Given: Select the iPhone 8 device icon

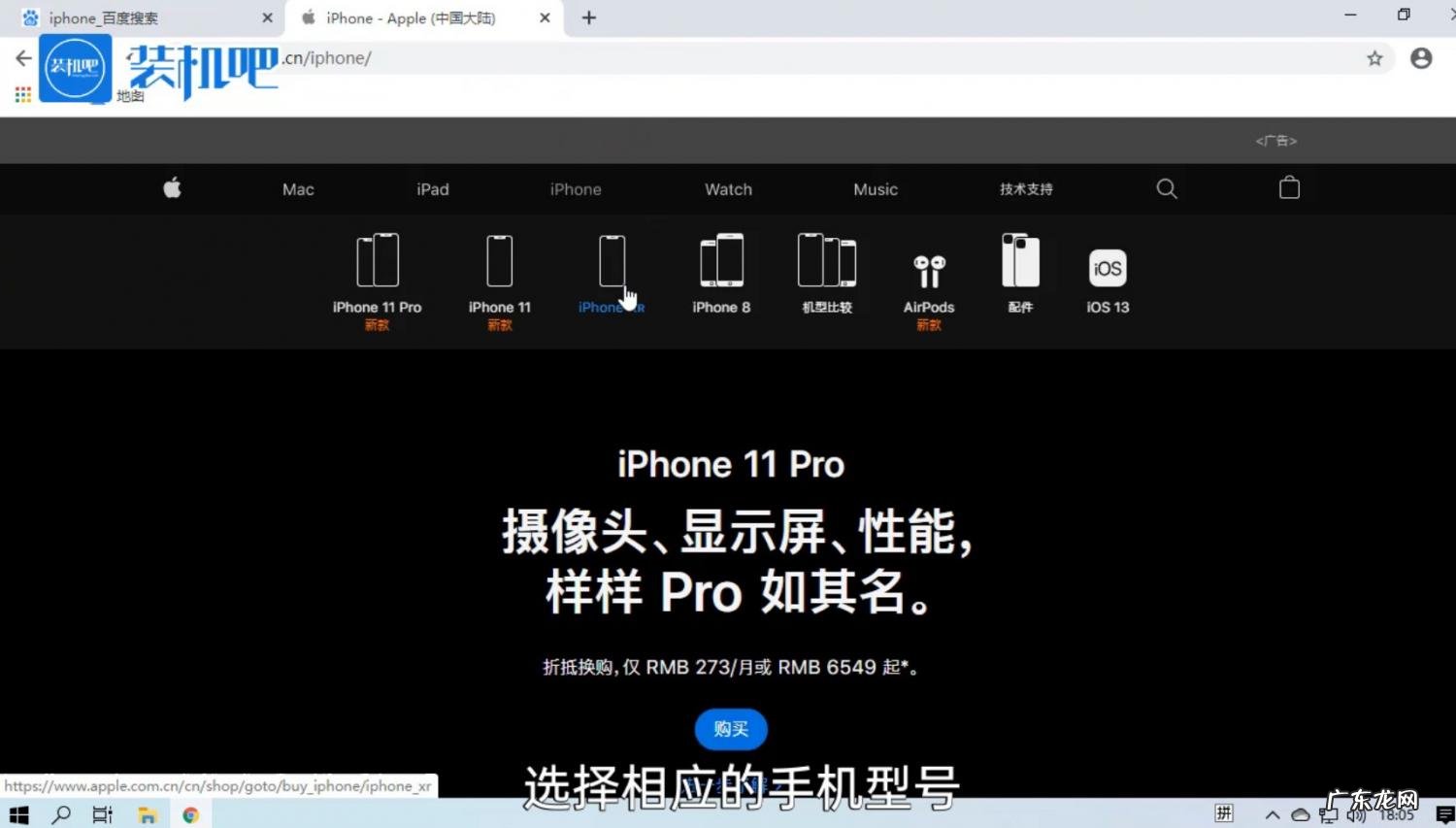Looking at the screenshot, I should pos(720,260).
